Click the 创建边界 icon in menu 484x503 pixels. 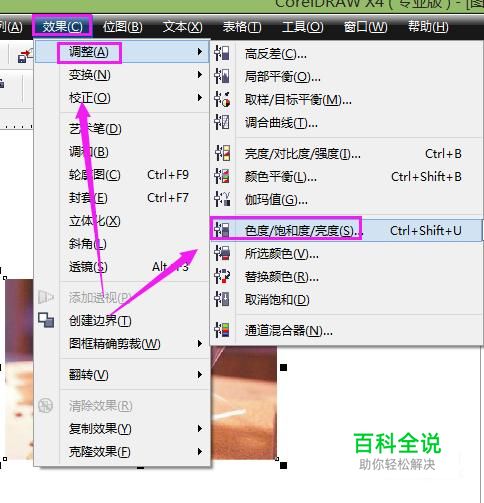coord(46,320)
